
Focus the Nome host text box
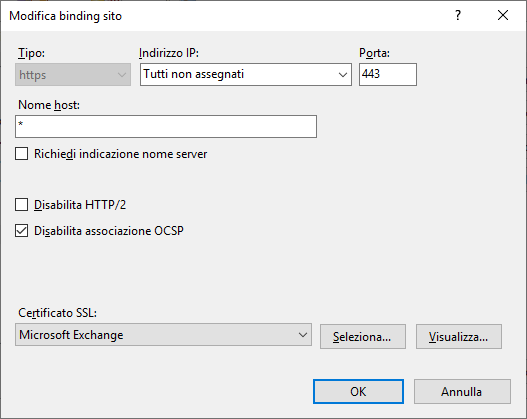point(166,126)
